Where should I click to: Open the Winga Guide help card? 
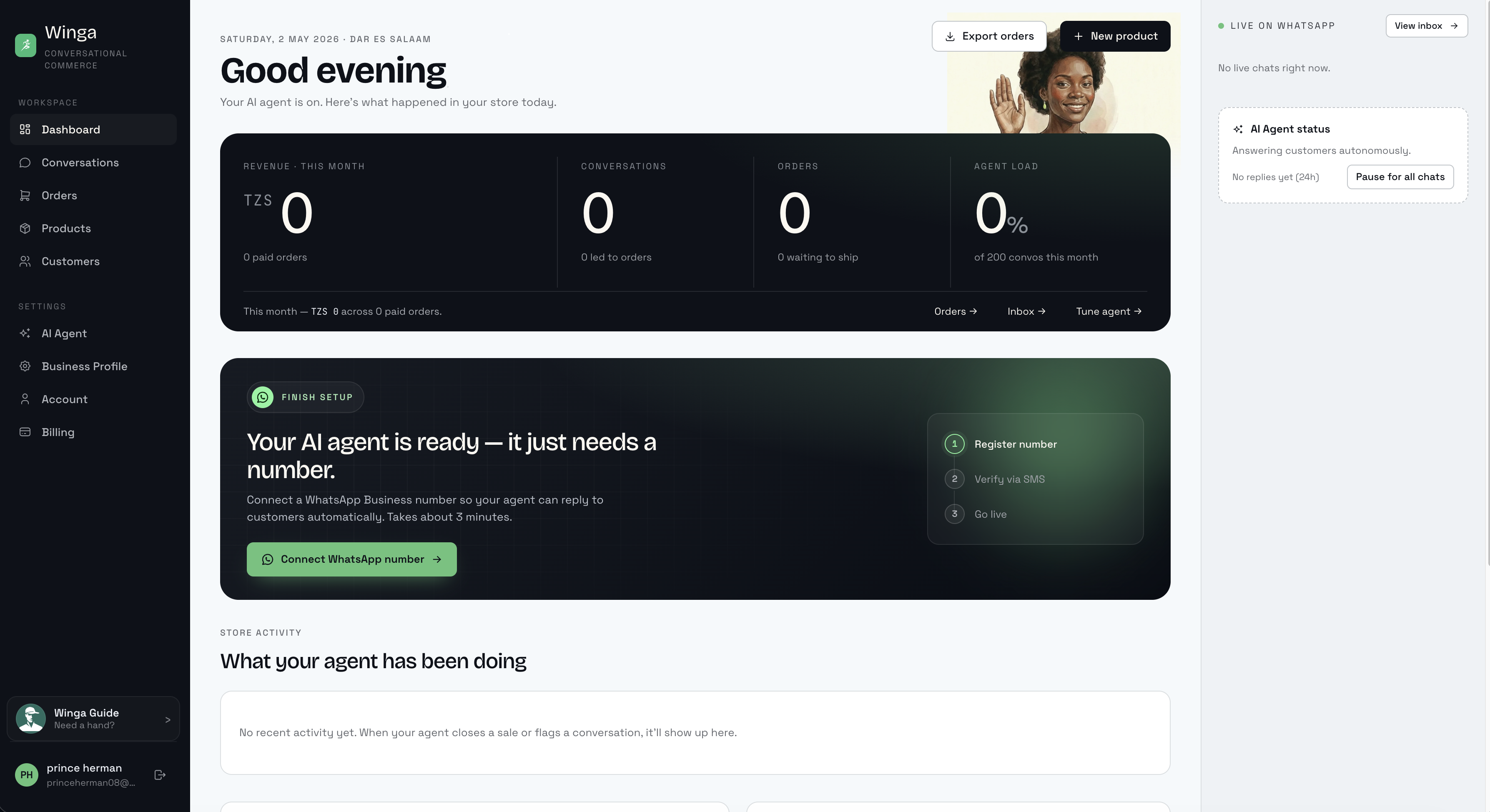(93, 719)
